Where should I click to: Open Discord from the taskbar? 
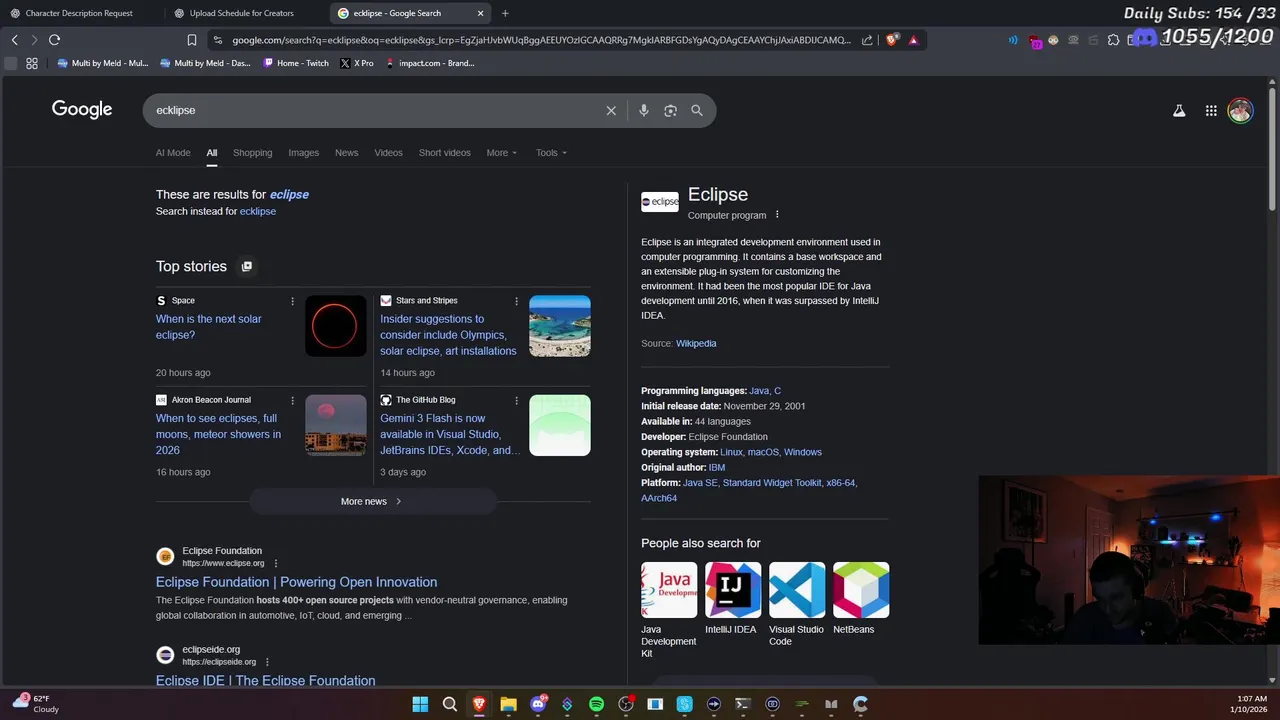point(538,704)
